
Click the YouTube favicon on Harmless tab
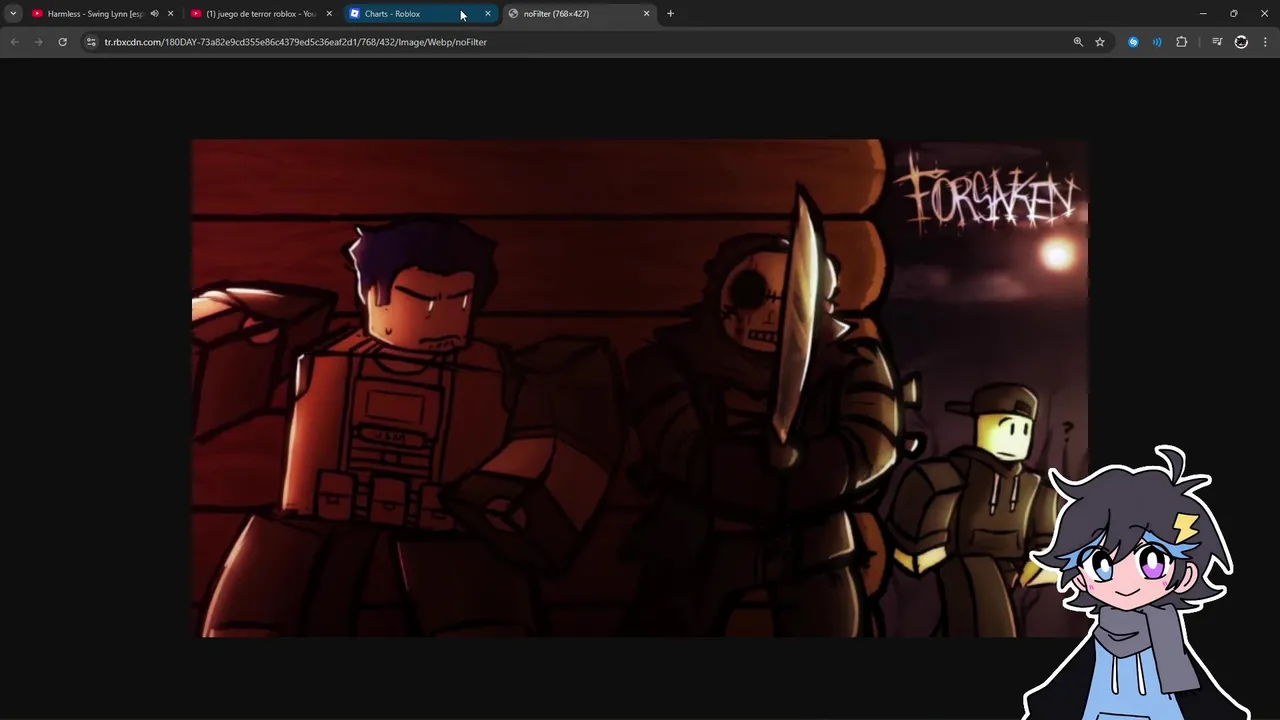pos(37,14)
